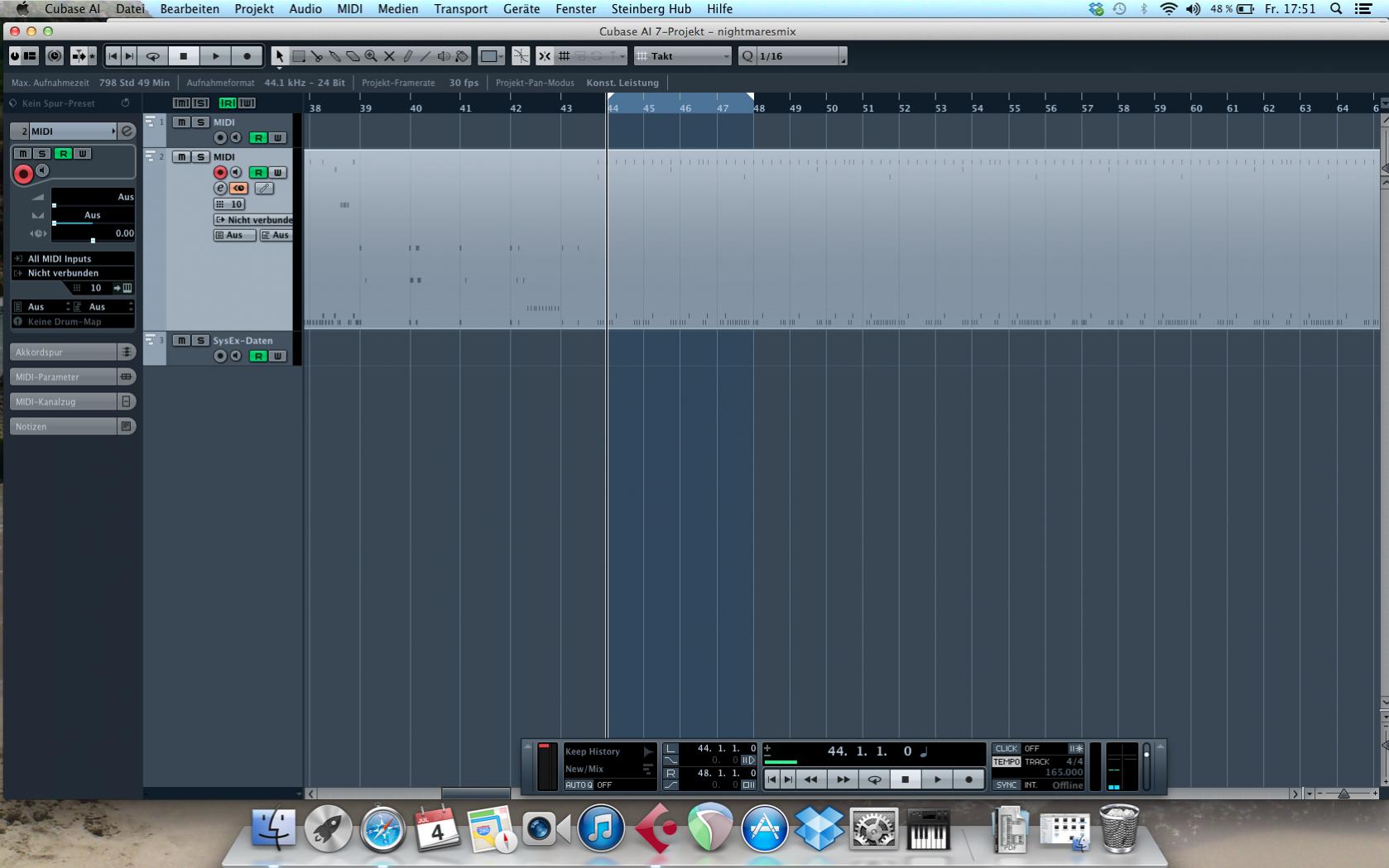Mute the SysEx-Daten track
This screenshot has width=1389, height=868.
tap(181, 340)
